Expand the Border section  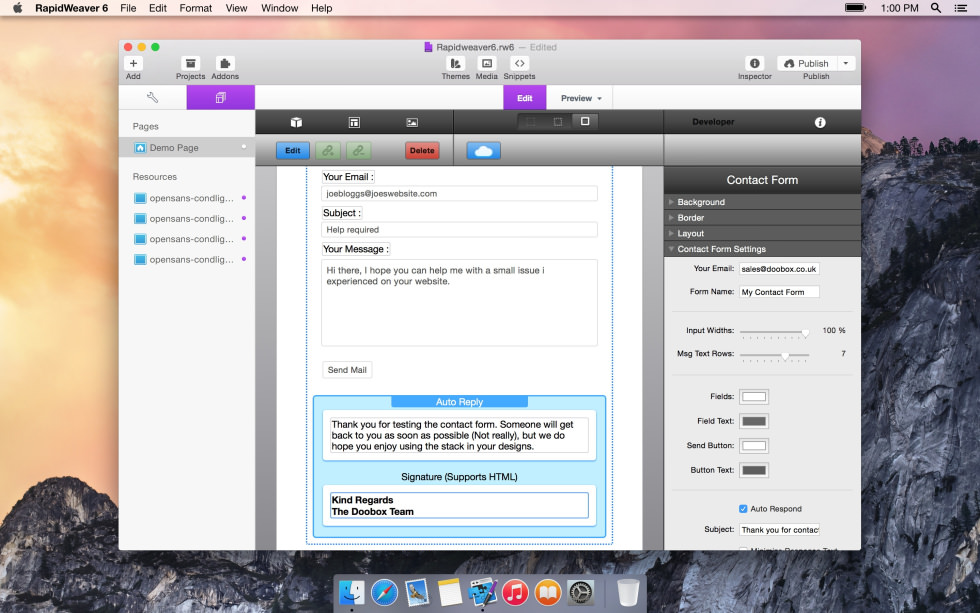[x=762, y=217]
